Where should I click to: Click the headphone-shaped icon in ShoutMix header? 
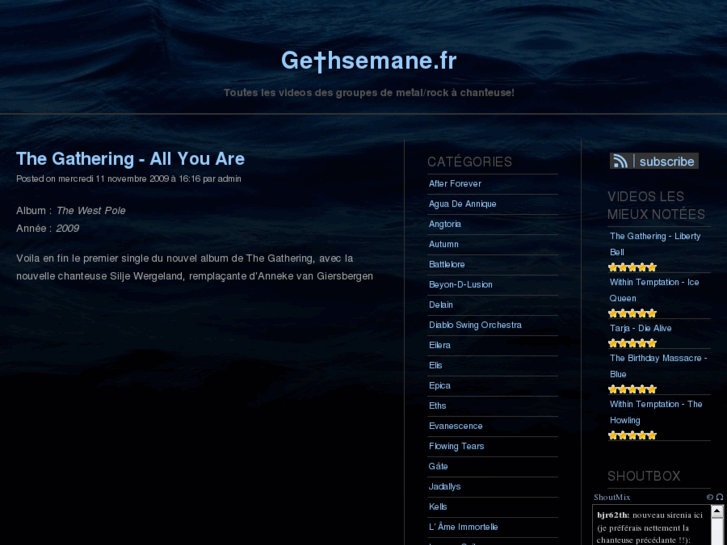point(719,497)
